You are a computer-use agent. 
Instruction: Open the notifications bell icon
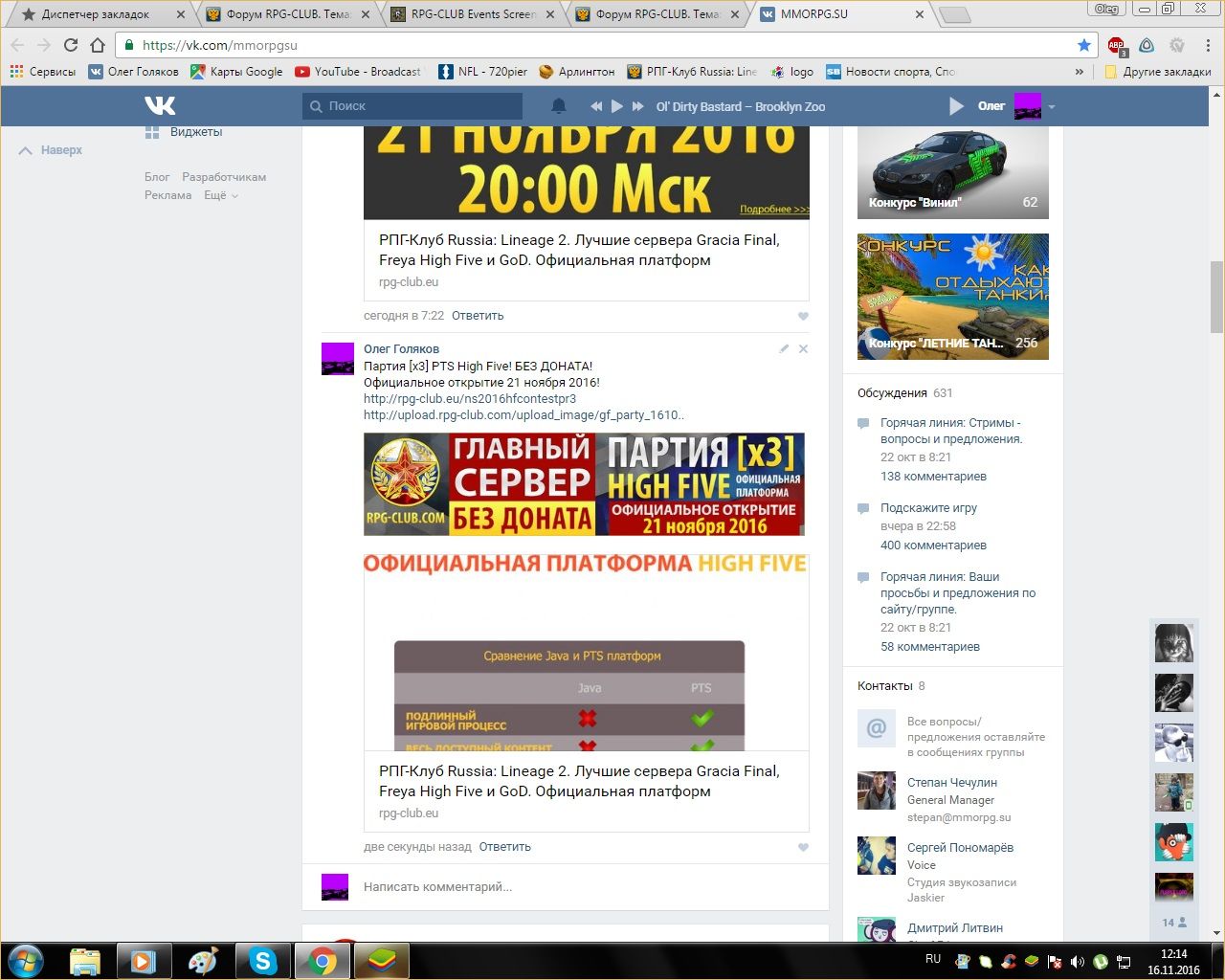559,106
